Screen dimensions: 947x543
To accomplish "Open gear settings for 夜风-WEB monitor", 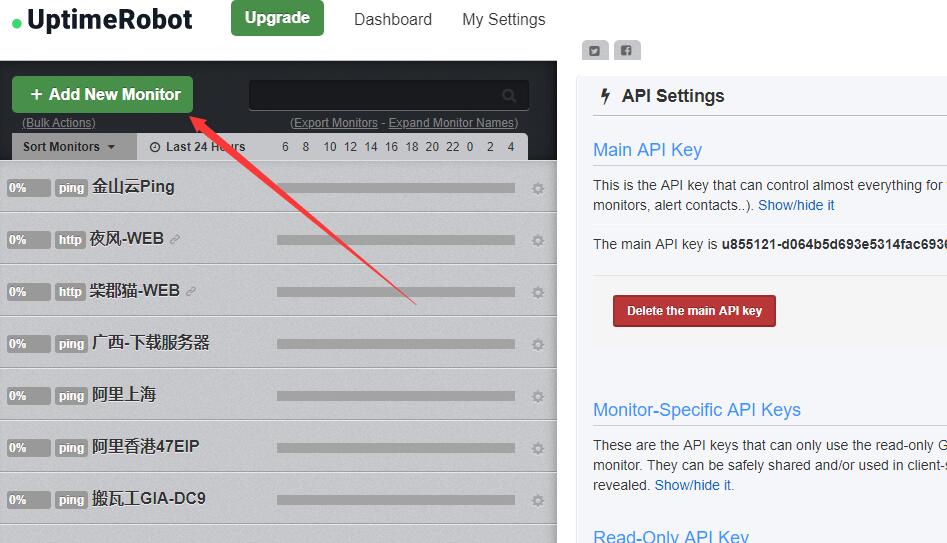I will point(538,240).
